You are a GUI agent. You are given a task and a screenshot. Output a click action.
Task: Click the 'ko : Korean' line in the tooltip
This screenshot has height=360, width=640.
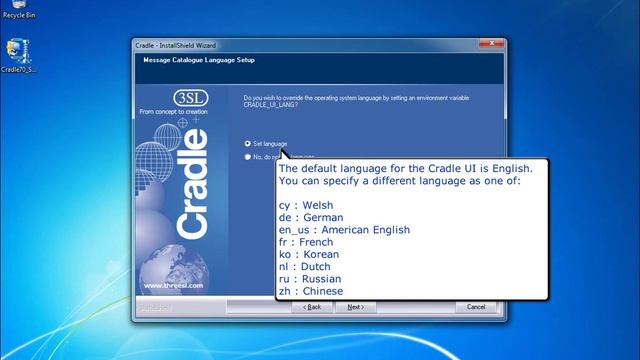coord(309,254)
